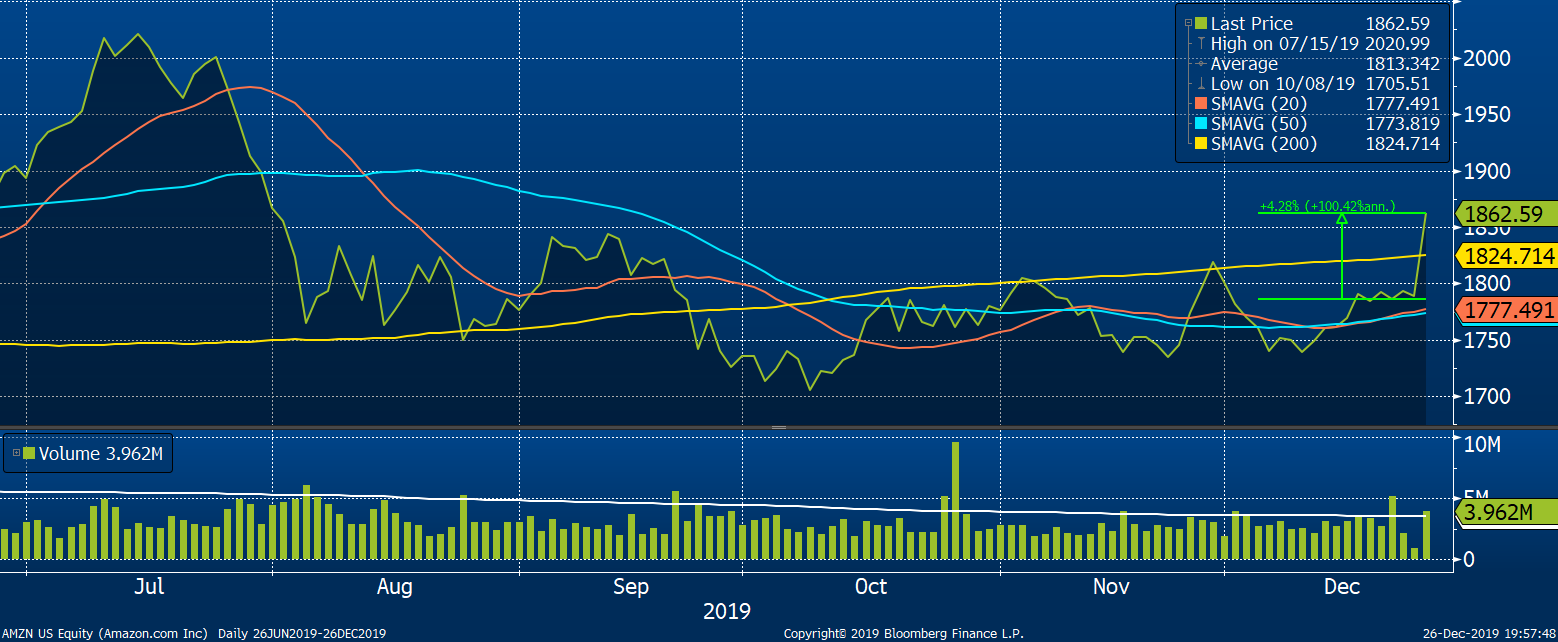Collapse the Last Price legend tree
Screen dimensions: 1558x642
click(1187, 23)
